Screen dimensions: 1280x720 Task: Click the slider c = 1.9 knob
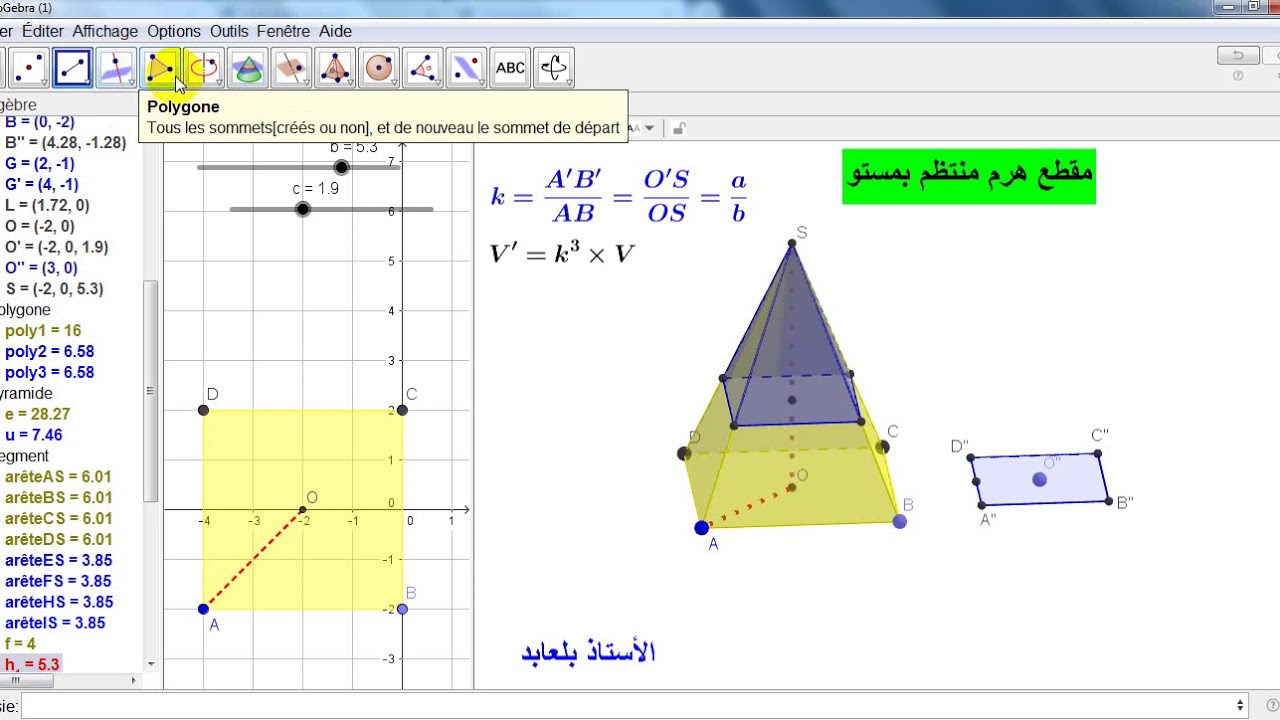(x=302, y=209)
